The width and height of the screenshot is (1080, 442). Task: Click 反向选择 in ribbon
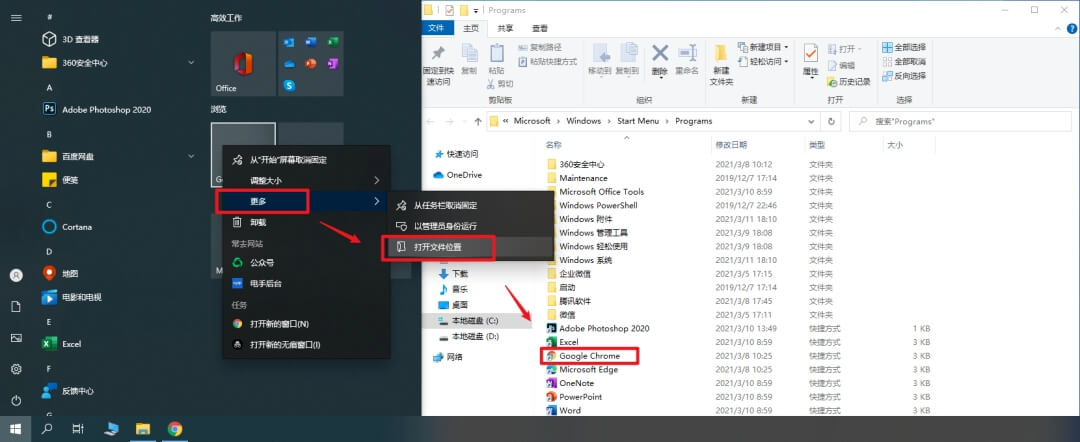(x=903, y=76)
